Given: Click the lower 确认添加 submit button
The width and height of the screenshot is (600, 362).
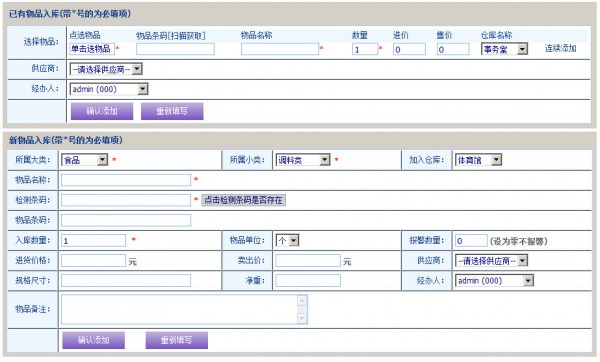Looking at the screenshot, I should click(93, 340).
